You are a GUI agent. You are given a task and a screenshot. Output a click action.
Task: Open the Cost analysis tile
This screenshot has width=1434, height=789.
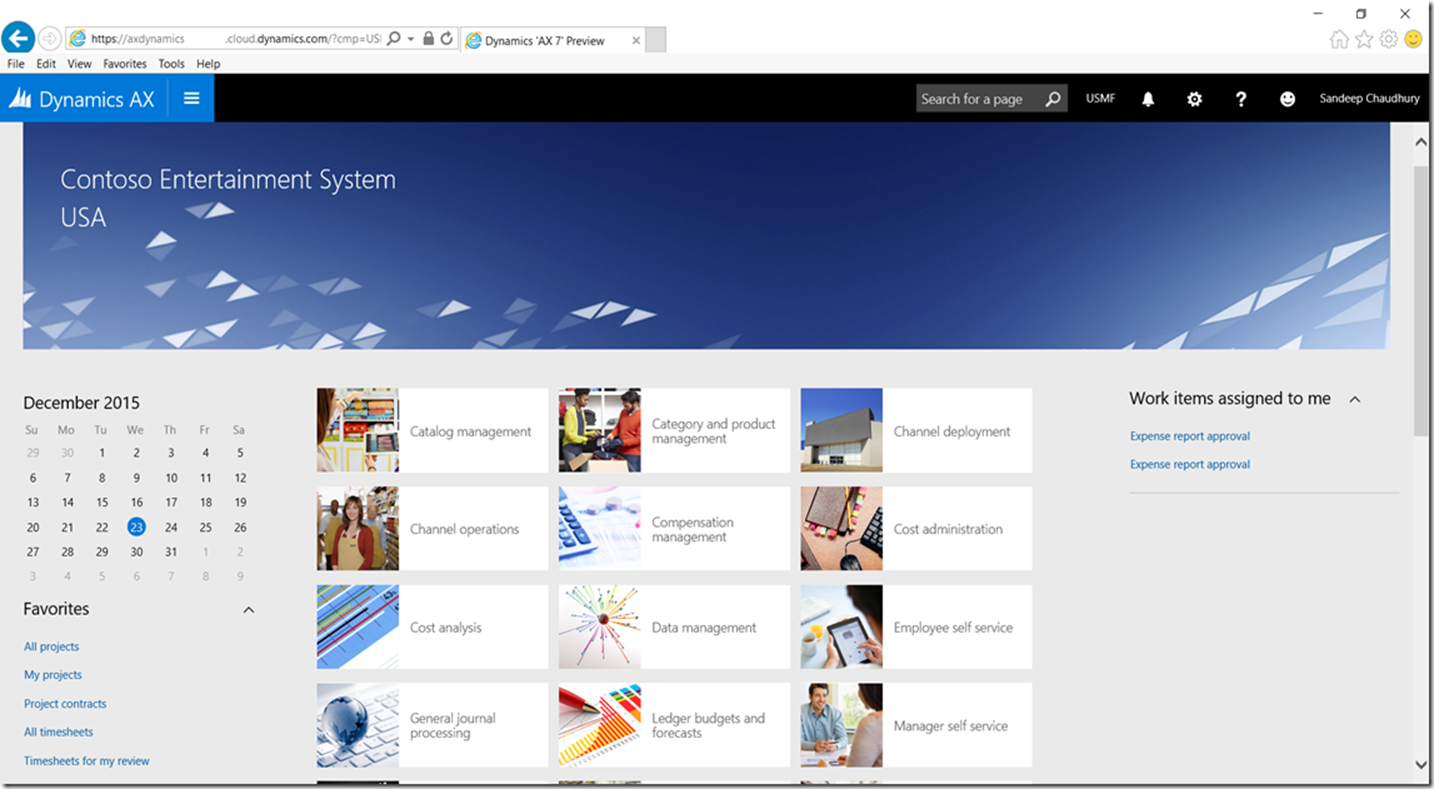pos(432,627)
